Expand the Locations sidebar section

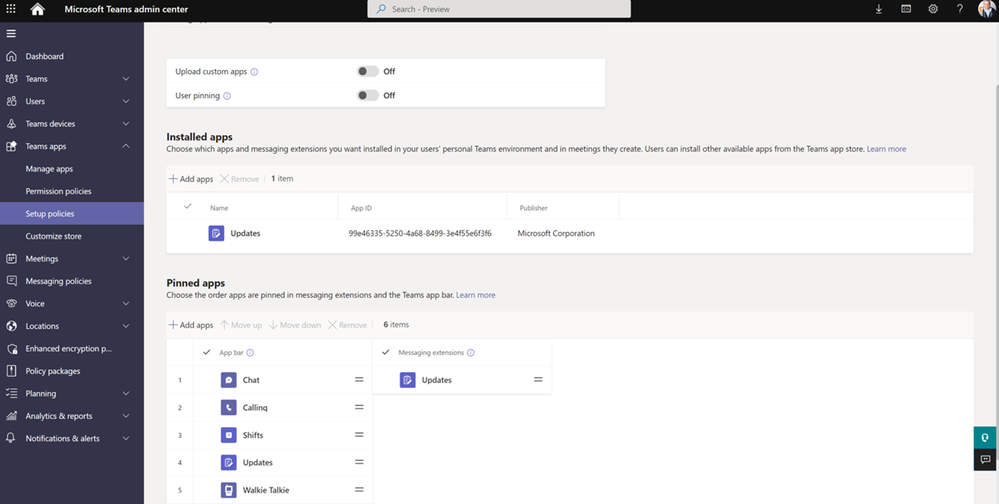pyautogui.click(x=126, y=326)
